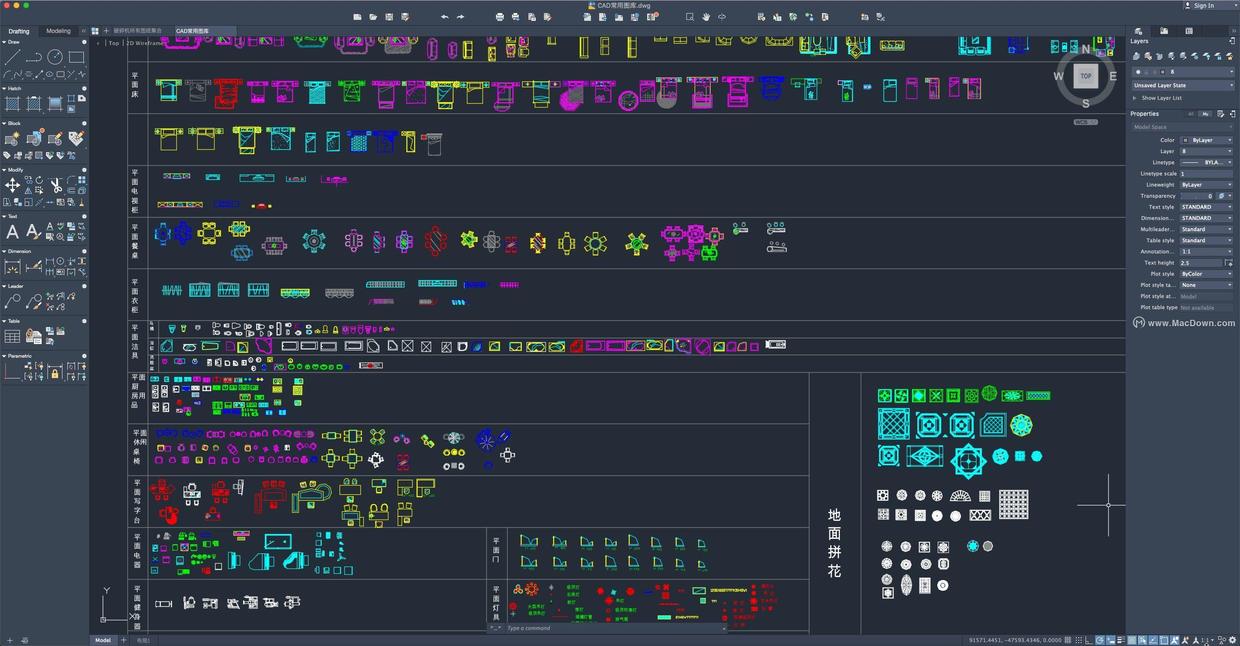Expand the Show Layer List section

[x=1160, y=98]
